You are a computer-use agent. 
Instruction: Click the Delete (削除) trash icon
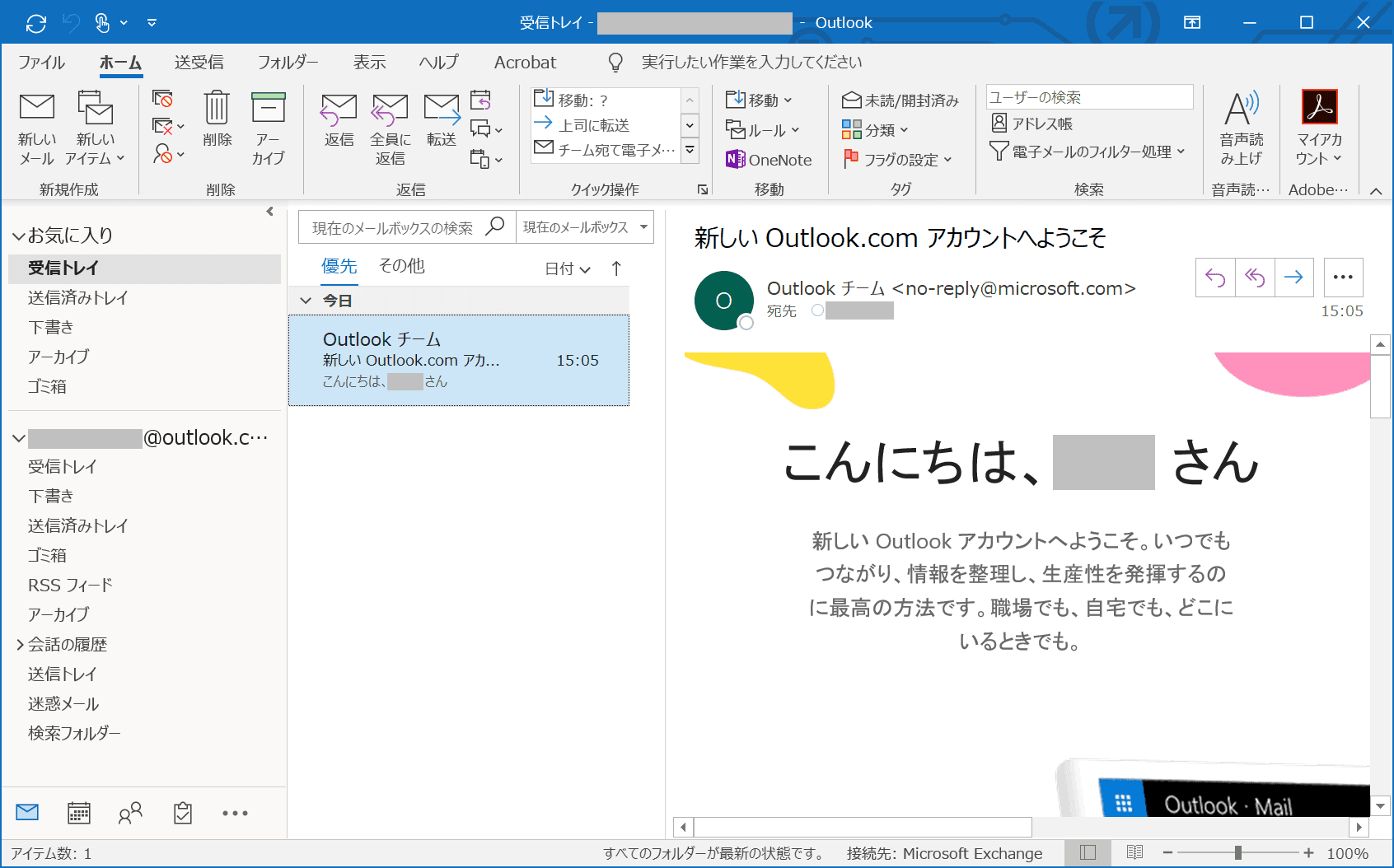click(217, 109)
